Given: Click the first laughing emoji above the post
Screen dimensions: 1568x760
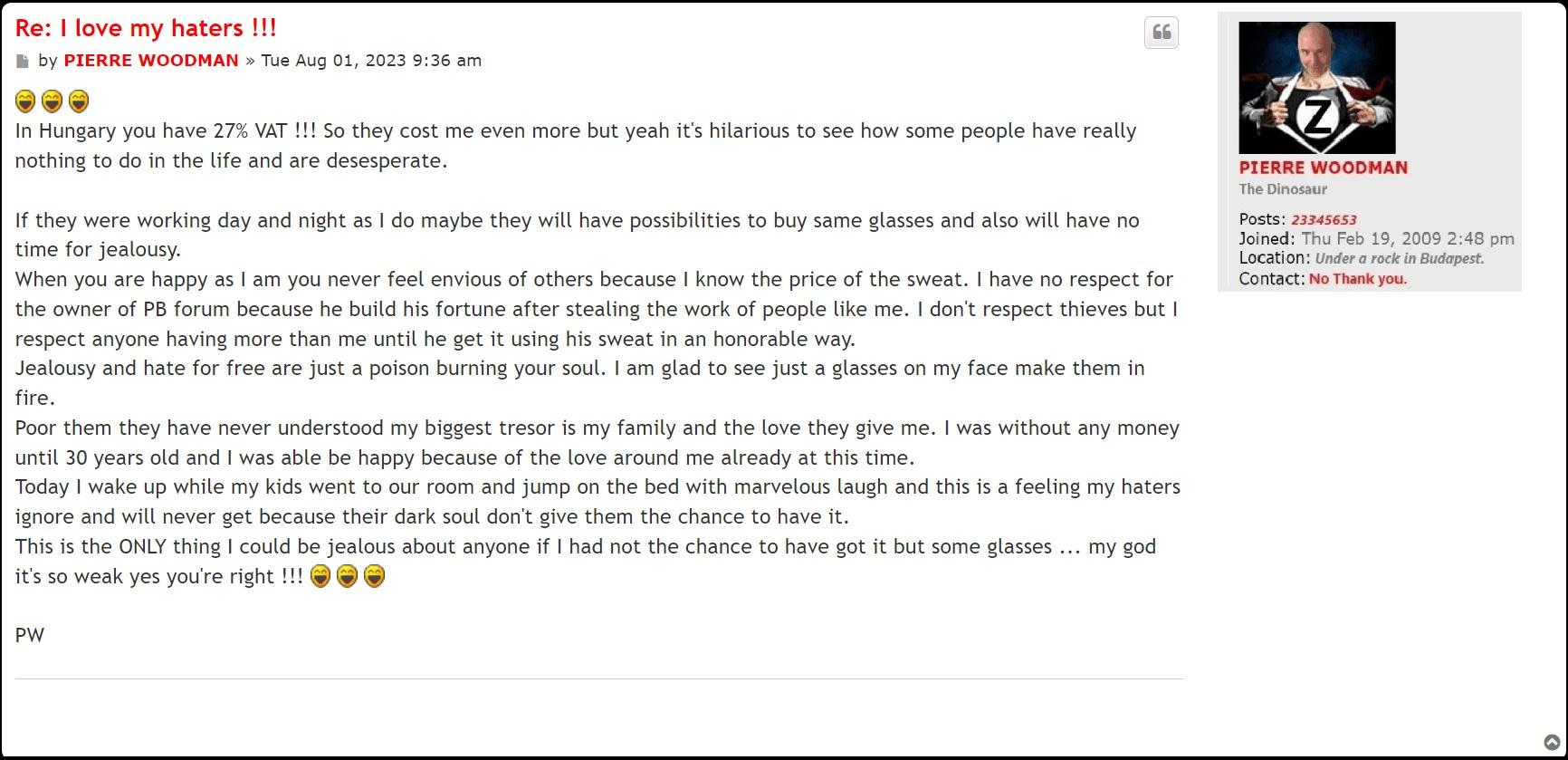Looking at the screenshot, I should 26,101.
